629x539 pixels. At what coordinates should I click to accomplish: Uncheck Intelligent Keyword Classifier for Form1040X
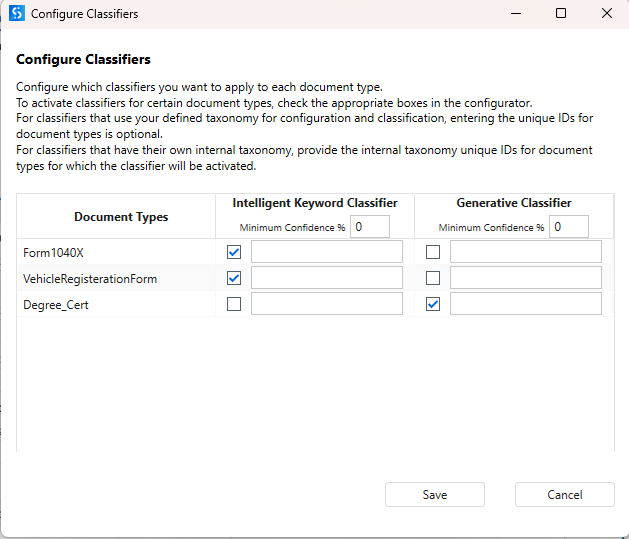(234, 252)
